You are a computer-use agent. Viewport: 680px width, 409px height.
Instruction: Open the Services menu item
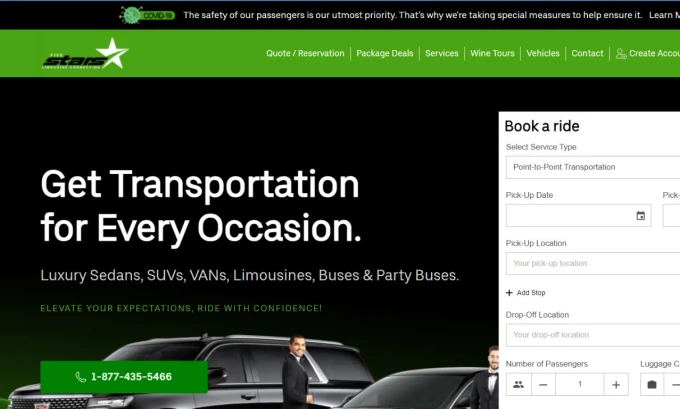[441, 53]
